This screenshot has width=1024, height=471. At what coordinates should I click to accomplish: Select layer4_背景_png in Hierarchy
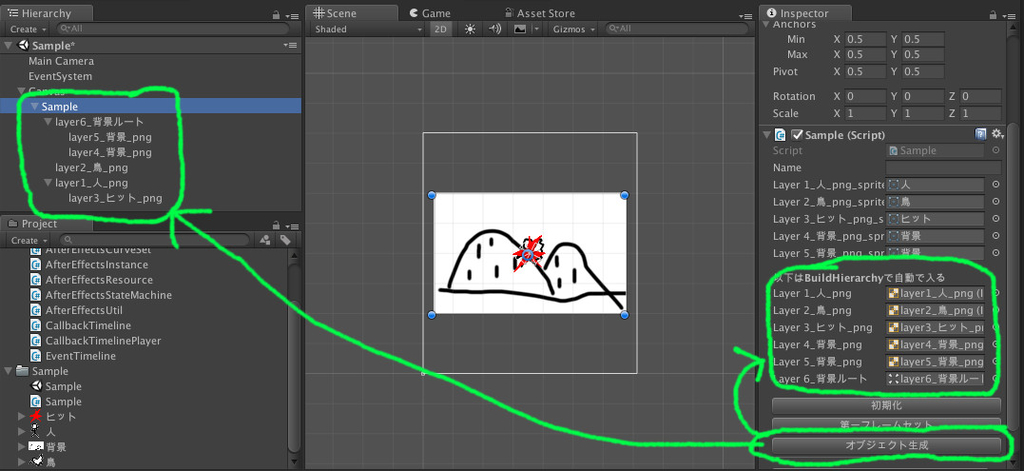(110, 152)
